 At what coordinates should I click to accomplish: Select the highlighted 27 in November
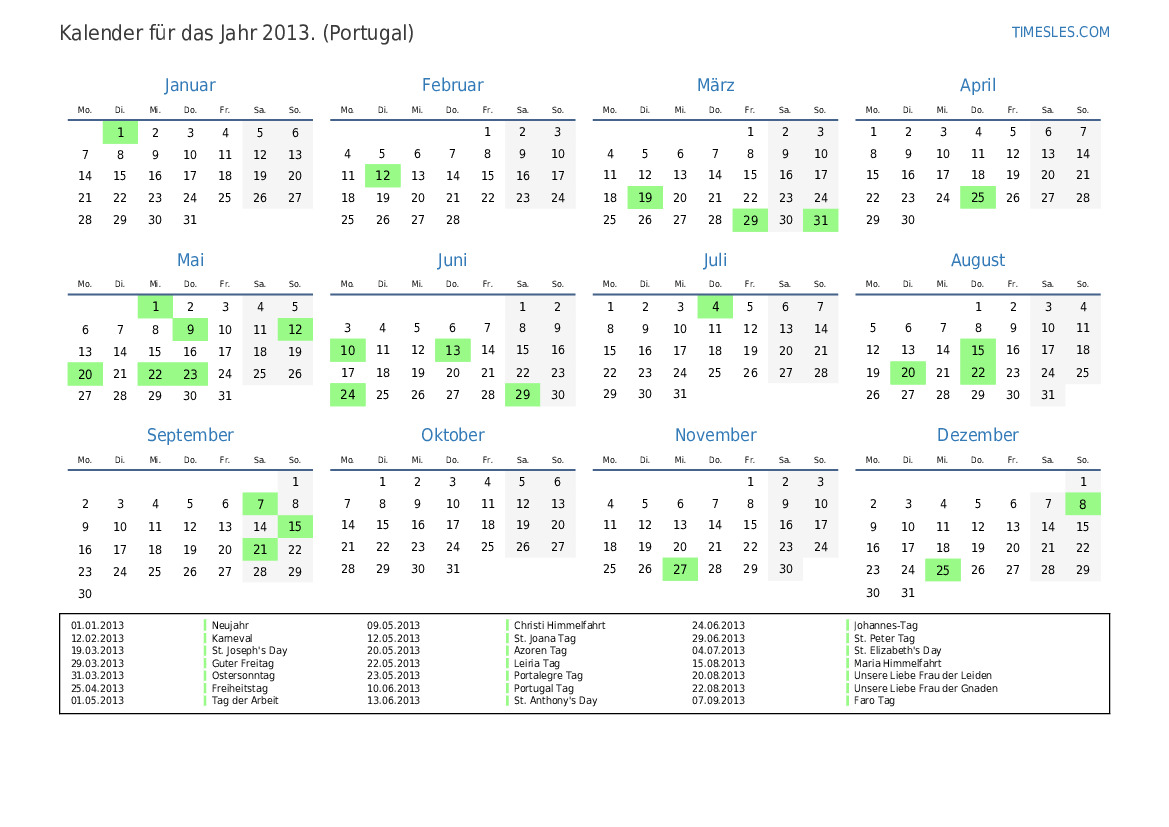point(680,569)
